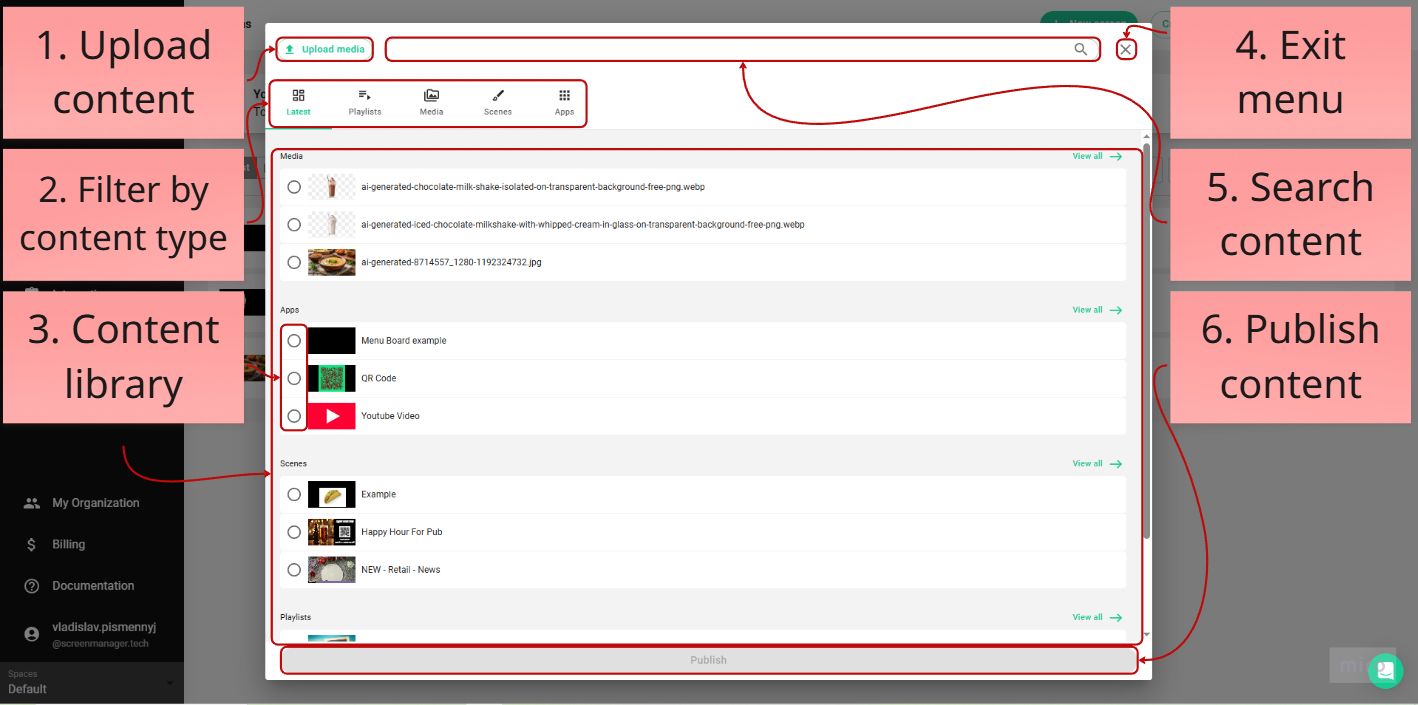
Task: Click the magnifier search icon
Action: point(1081,49)
